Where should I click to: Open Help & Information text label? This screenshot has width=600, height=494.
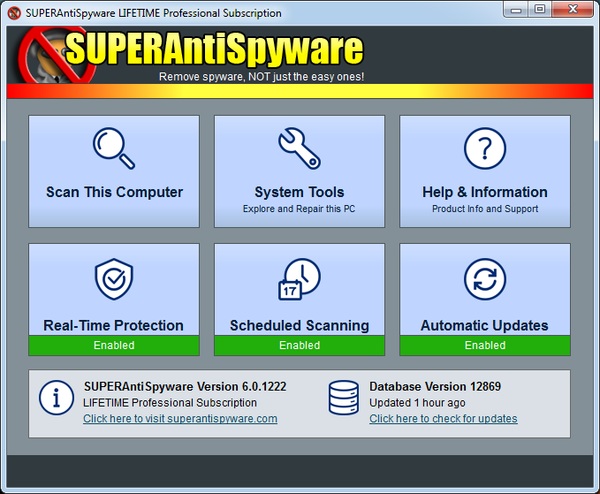[485, 192]
